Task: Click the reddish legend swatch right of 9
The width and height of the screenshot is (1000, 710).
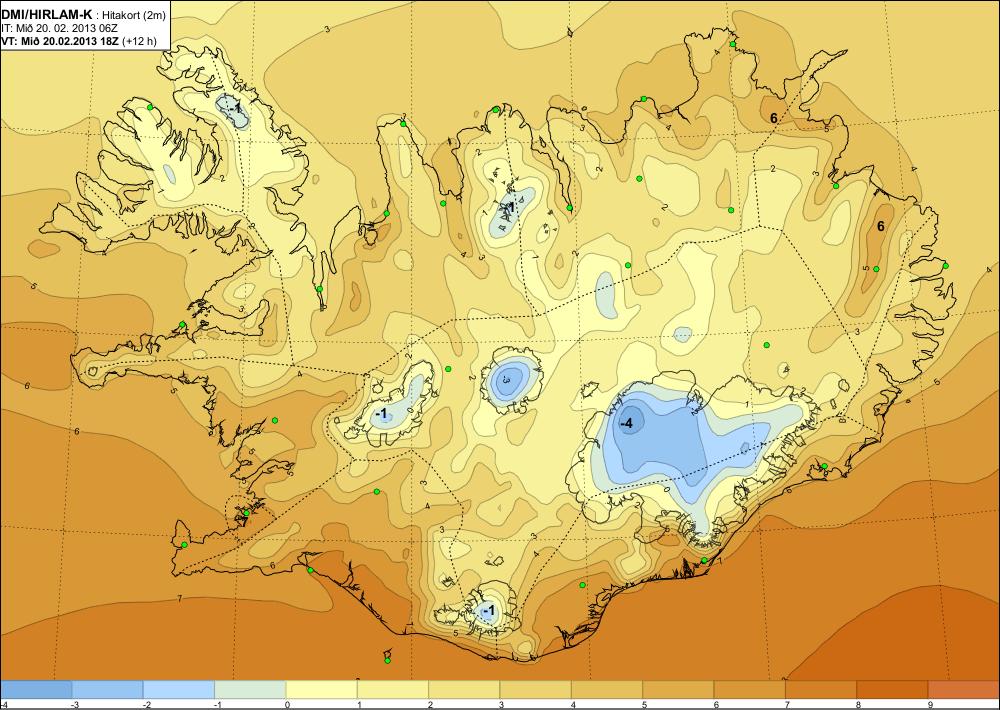Action: [964, 690]
